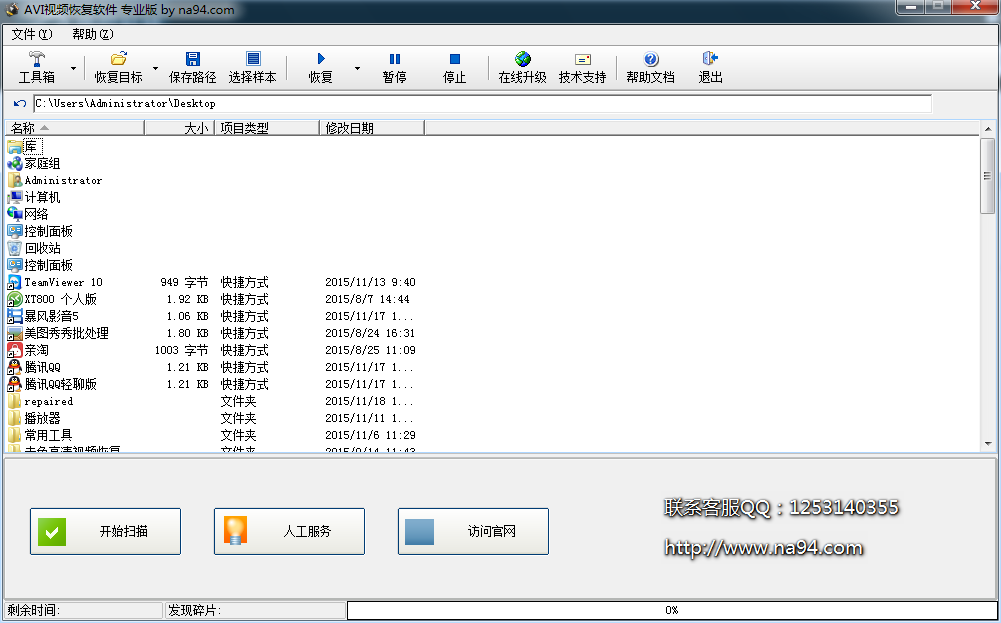Click the 保存路径 save icon
The image size is (1001, 623).
(192, 60)
